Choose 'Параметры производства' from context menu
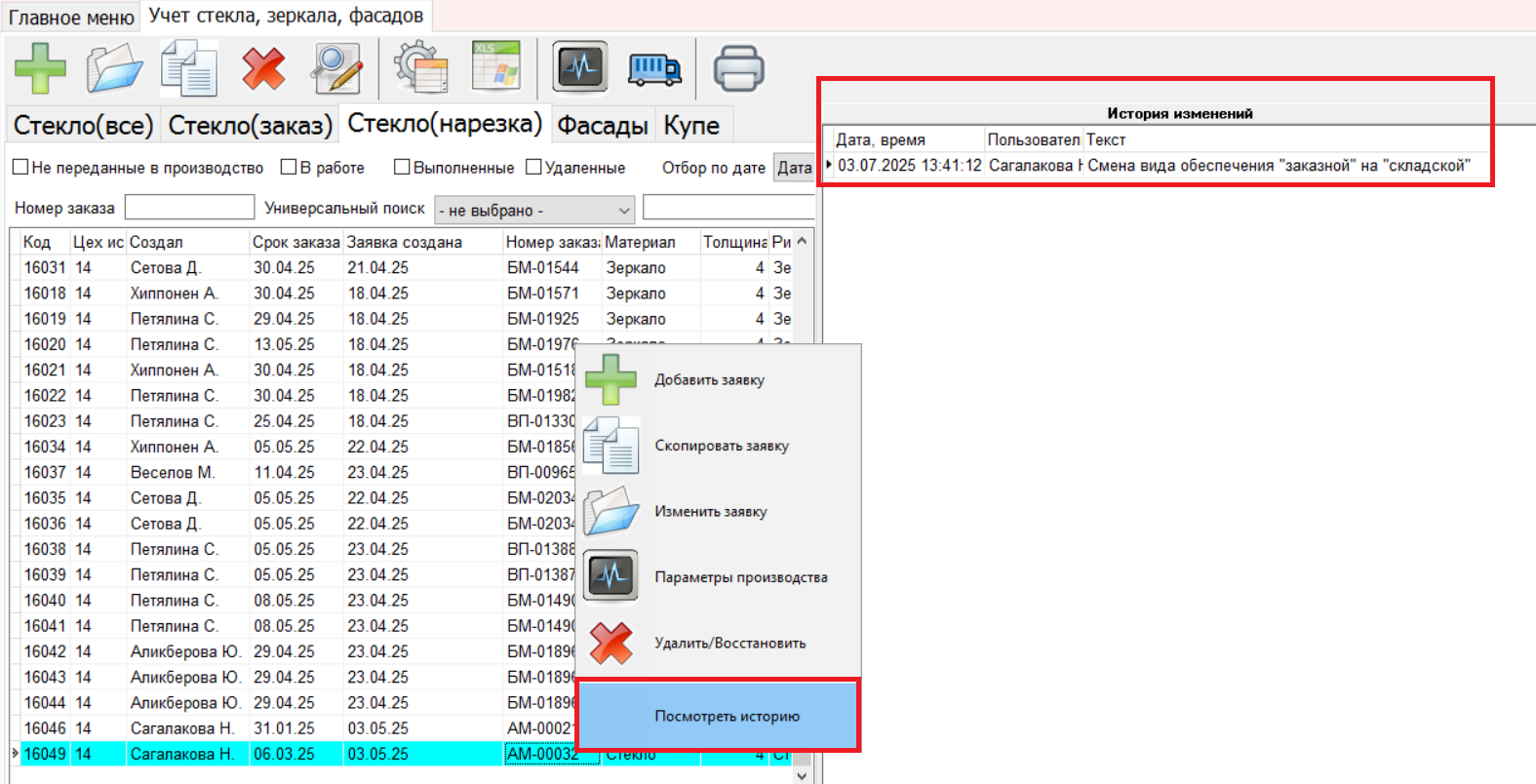This screenshot has height=784, width=1536. (x=740, y=577)
